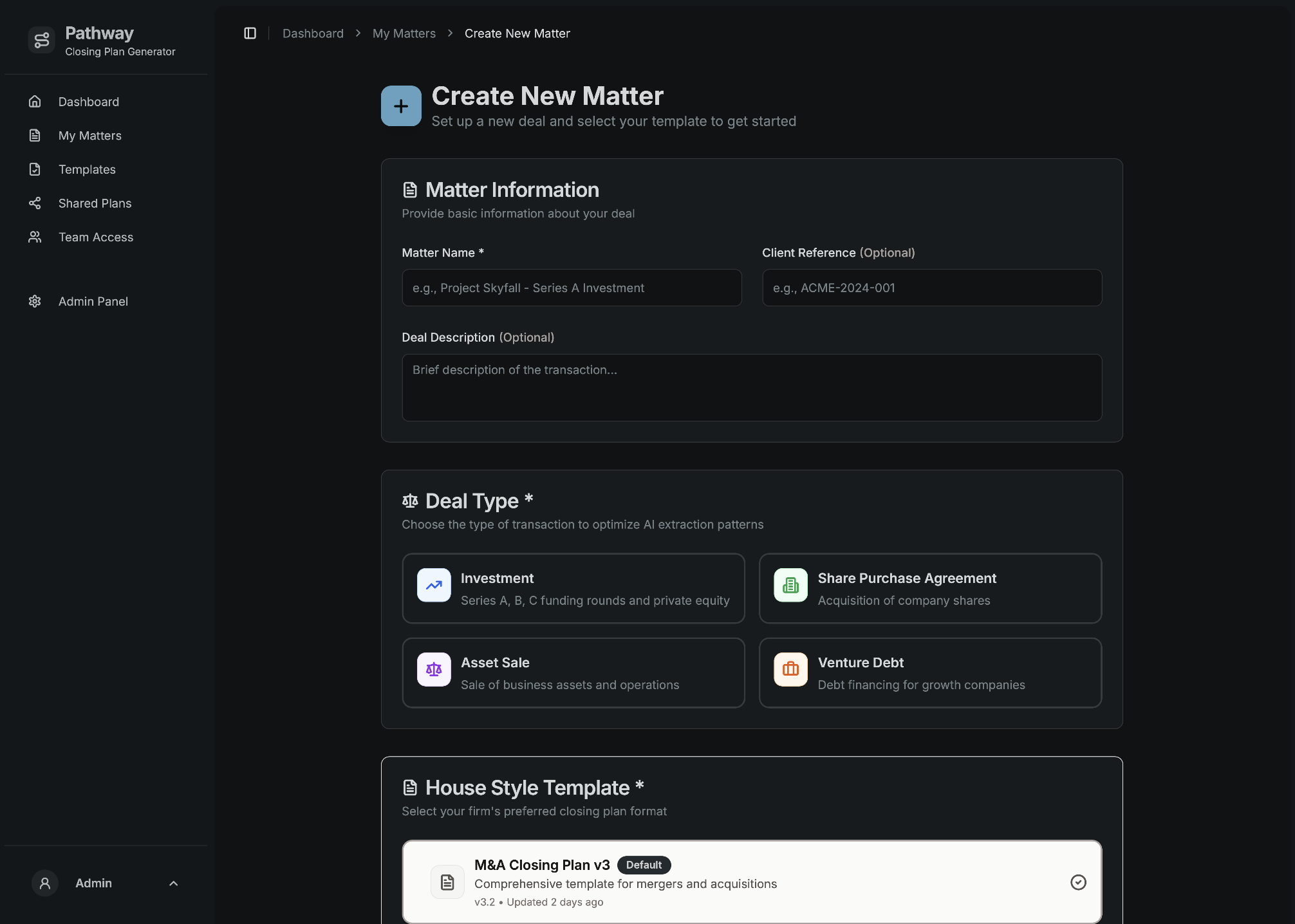Click Investment trending-up chart icon
The image size is (1295, 924).
point(434,586)
